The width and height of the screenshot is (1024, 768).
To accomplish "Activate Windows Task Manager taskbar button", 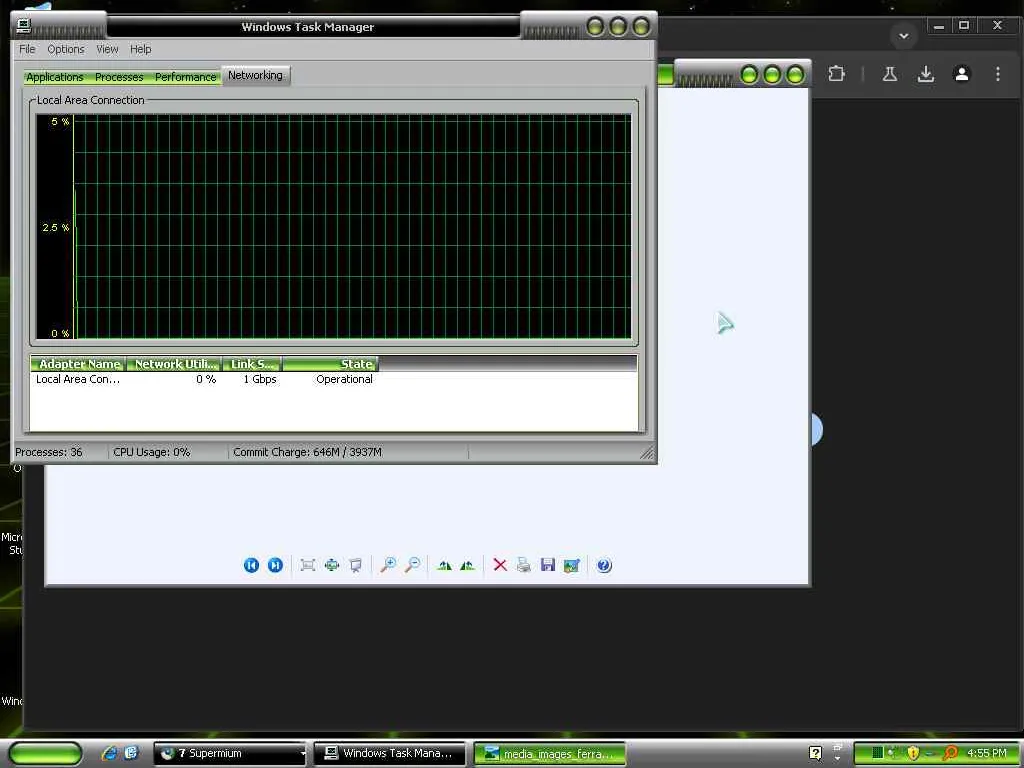I will pos(389,754).
